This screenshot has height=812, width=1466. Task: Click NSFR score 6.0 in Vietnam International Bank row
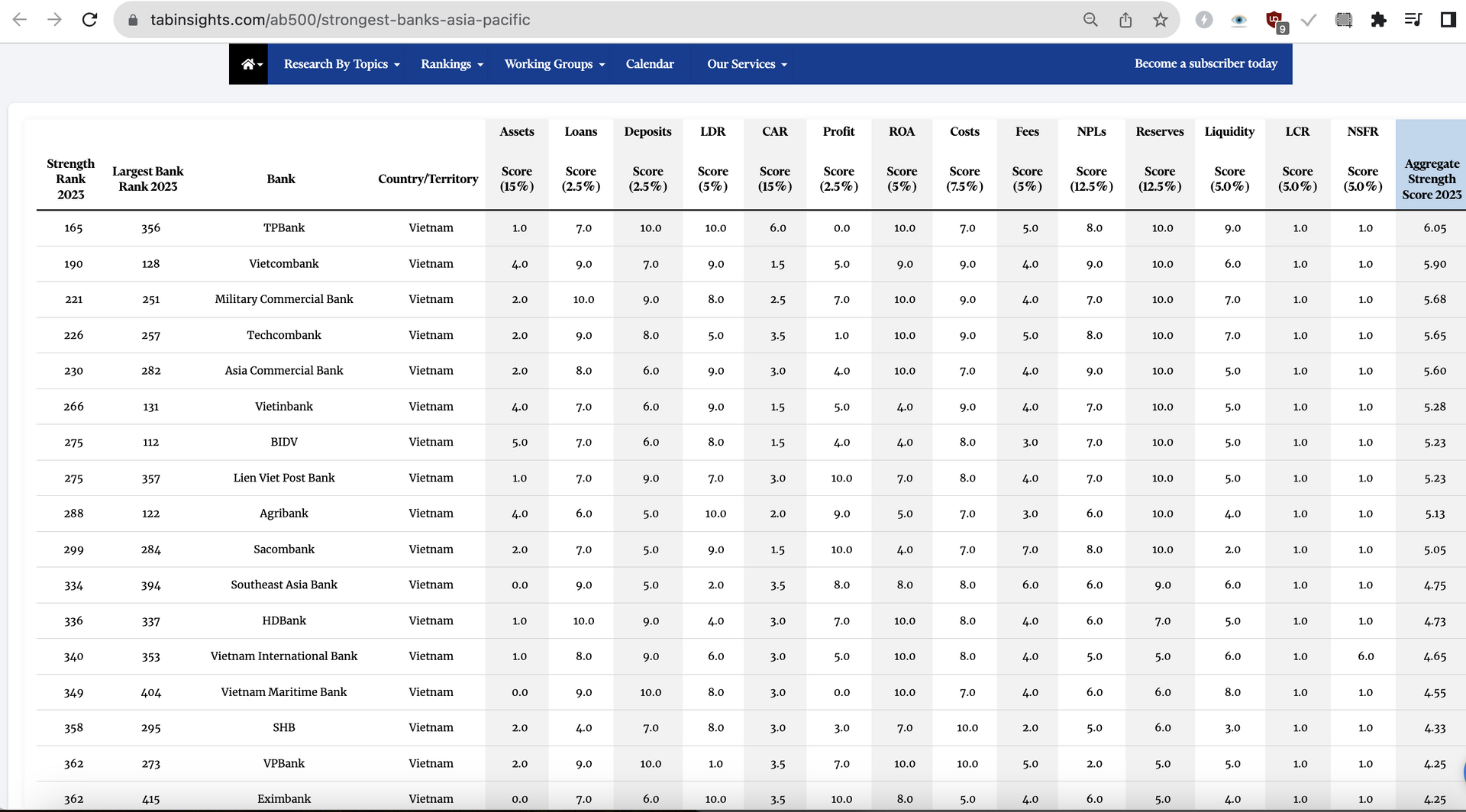[1365, 656]
